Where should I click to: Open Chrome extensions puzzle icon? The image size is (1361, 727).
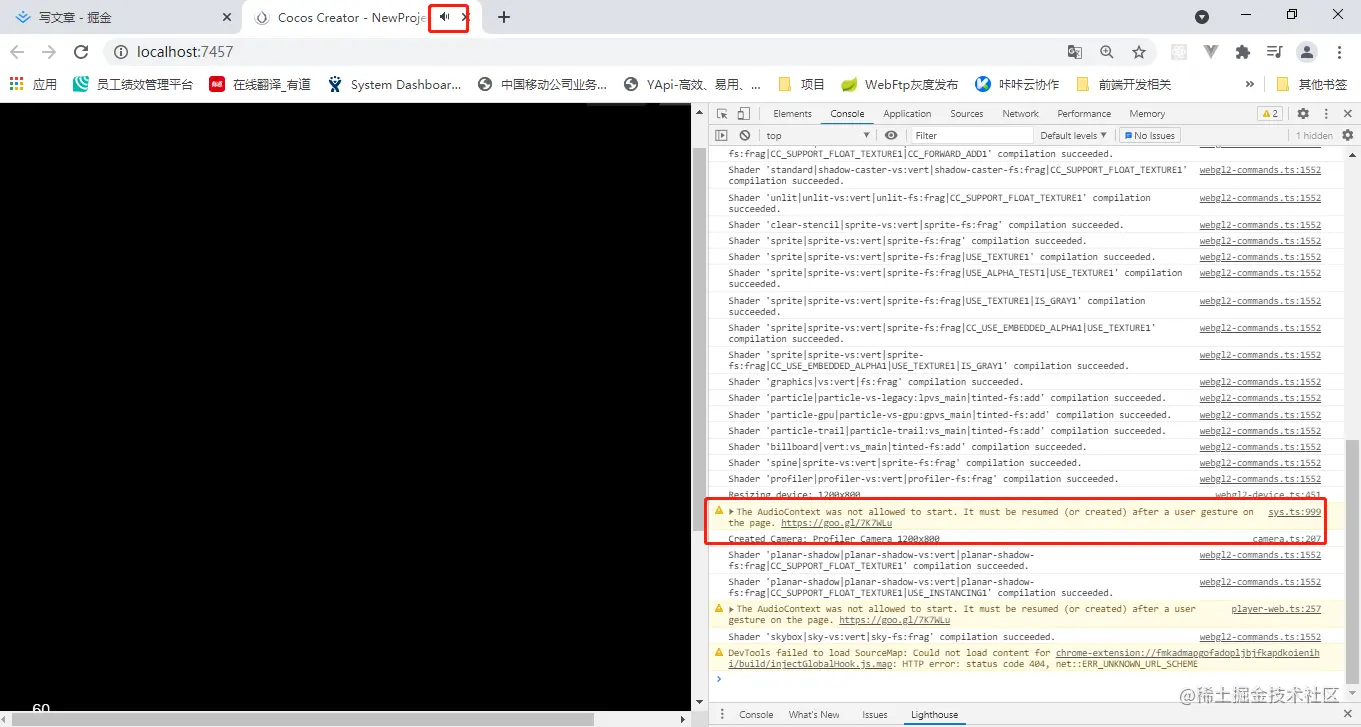coord(1243,52)
